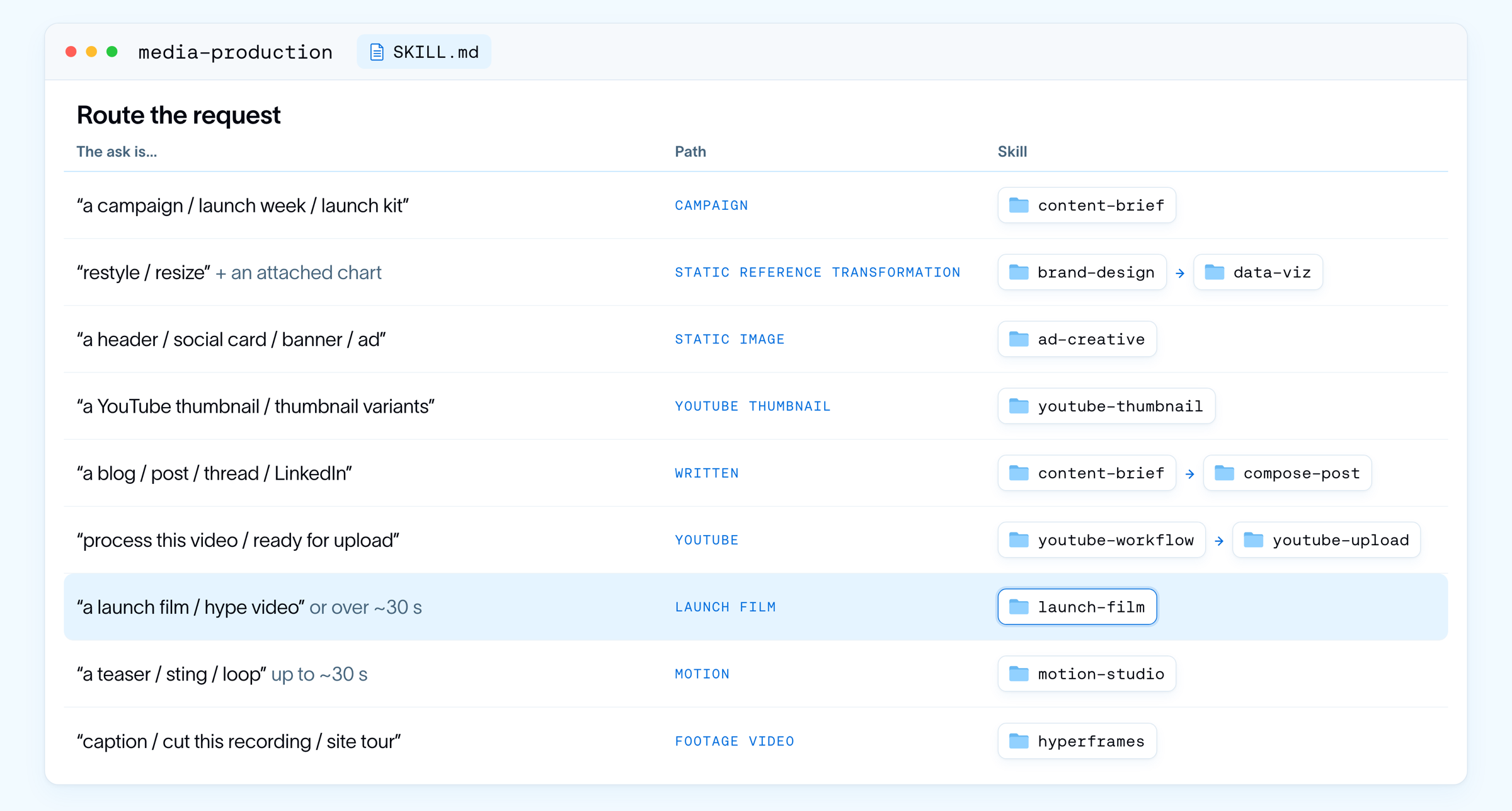Image resolution: width=1512 pixels, height=811 pixels.
Task: Click the "Path" column header
Action: tap(690, 151)
